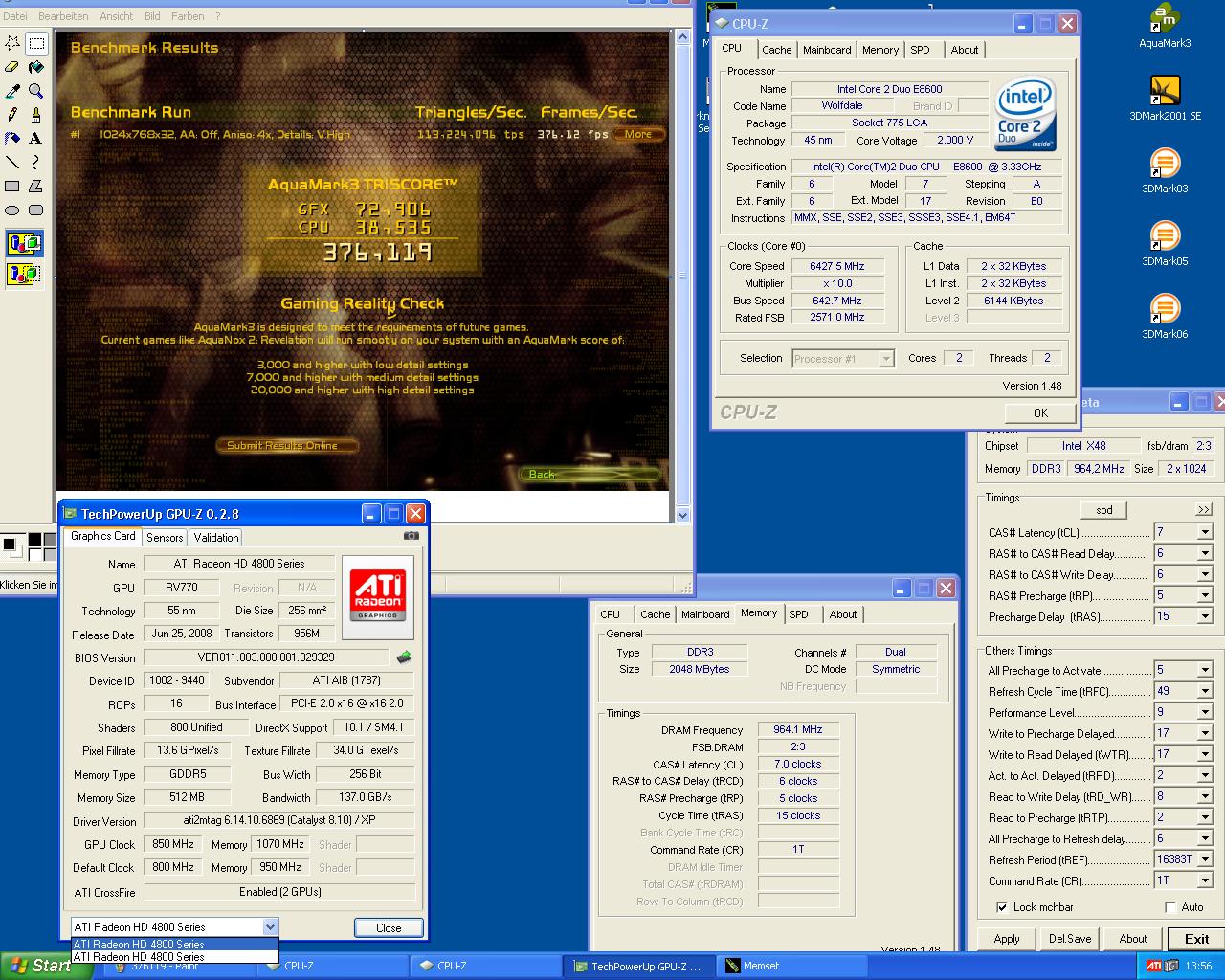Open the Performance Level dropdown in Memset

click(x=1205, y=712)
